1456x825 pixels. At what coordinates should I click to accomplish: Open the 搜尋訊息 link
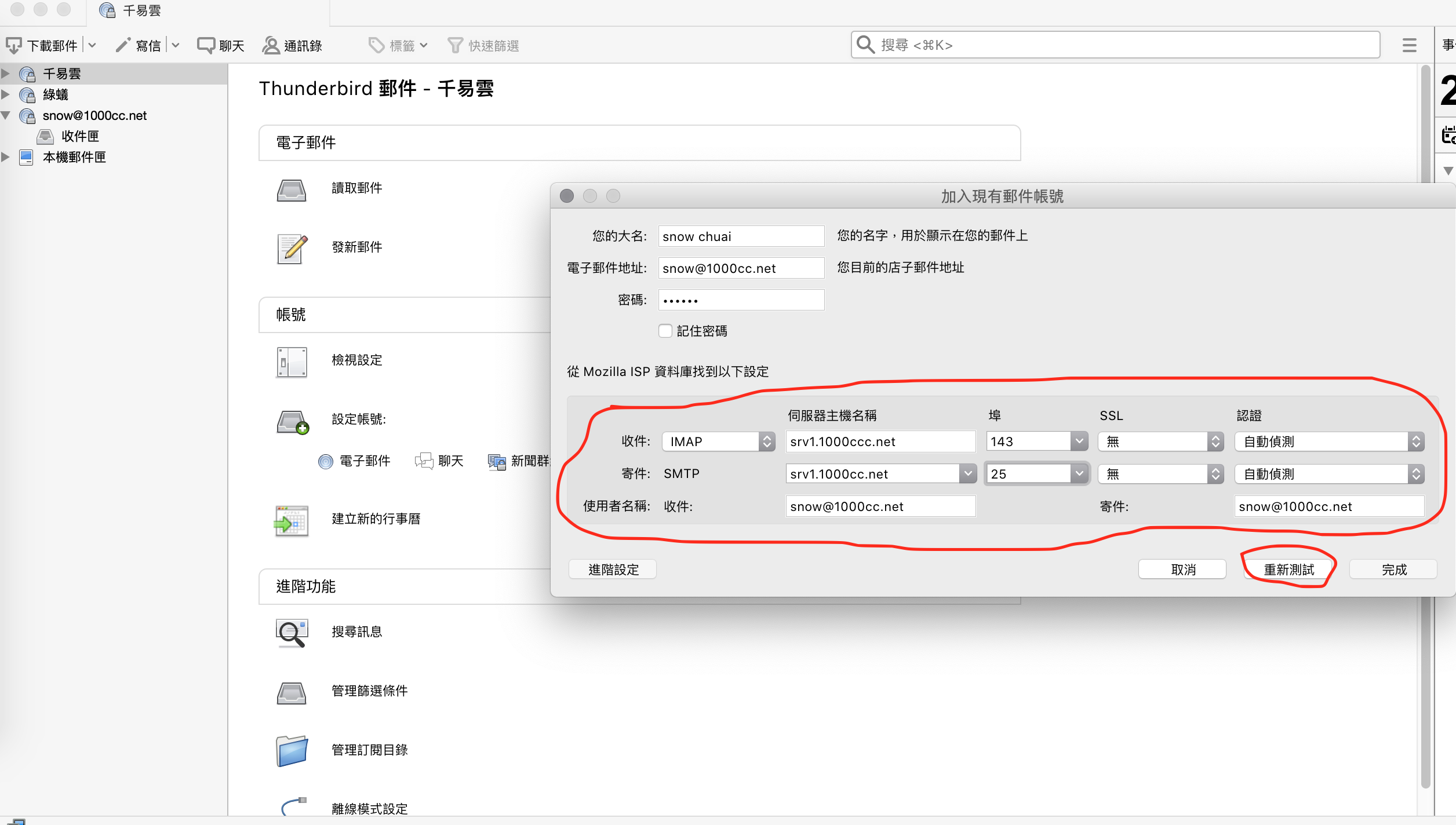coord(357,631)
